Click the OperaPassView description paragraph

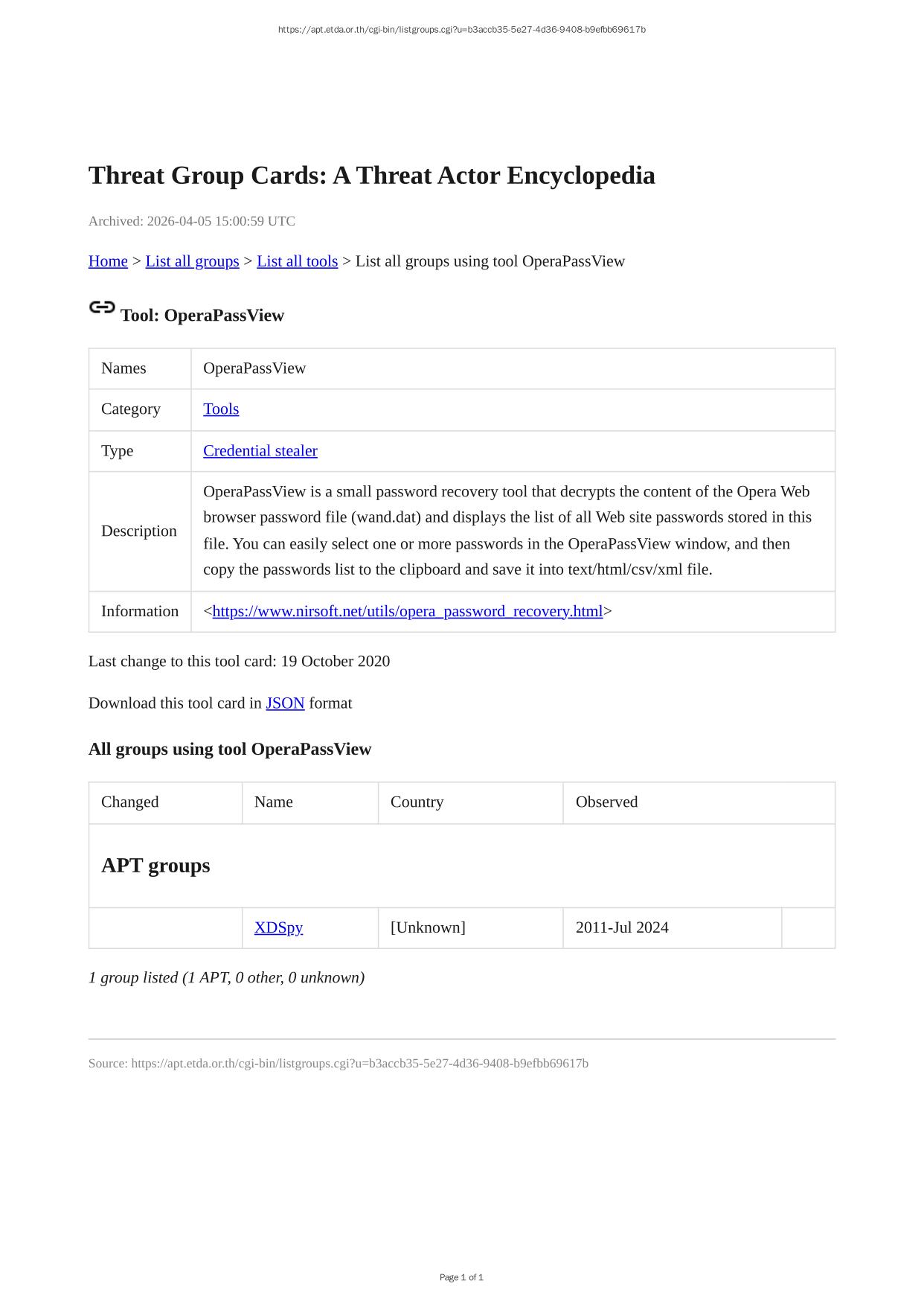(x=507, y=531)
